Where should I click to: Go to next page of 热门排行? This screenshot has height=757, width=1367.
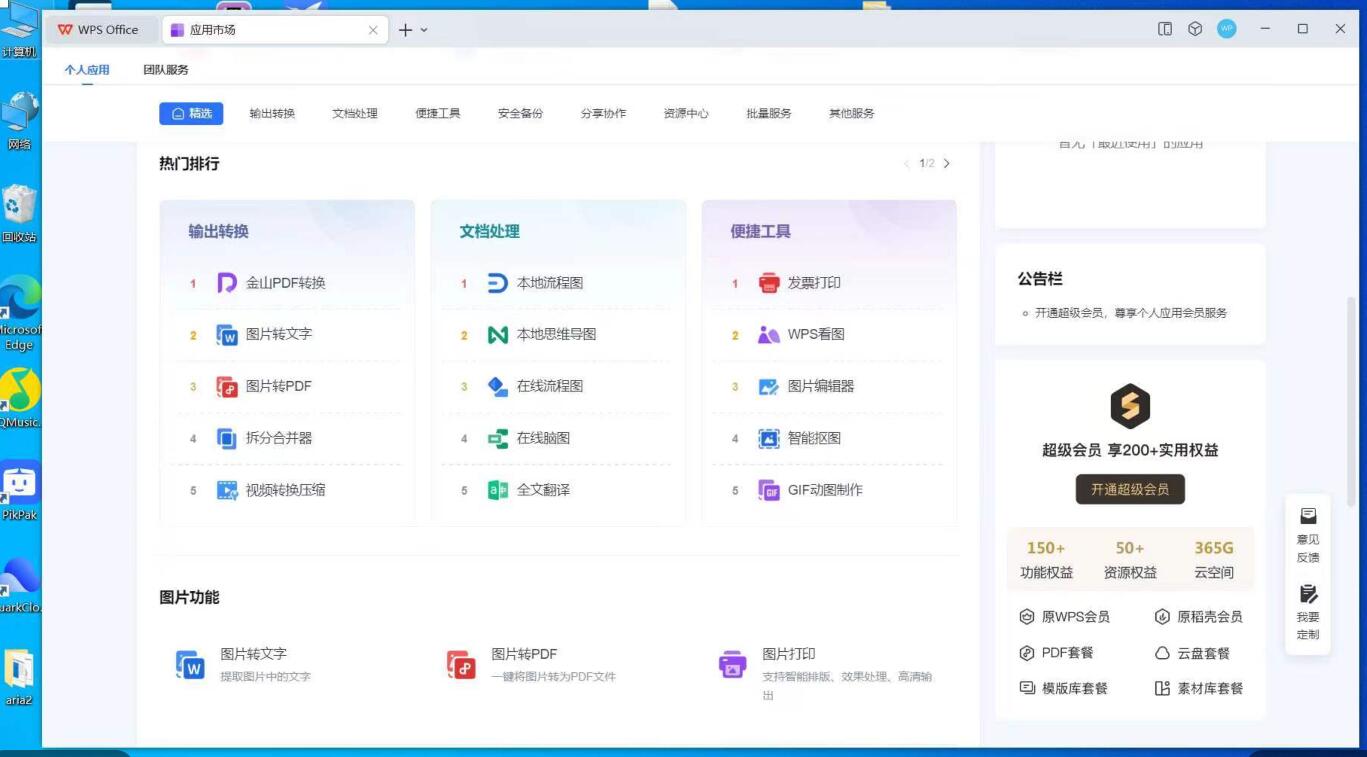[x=947, y=163]
